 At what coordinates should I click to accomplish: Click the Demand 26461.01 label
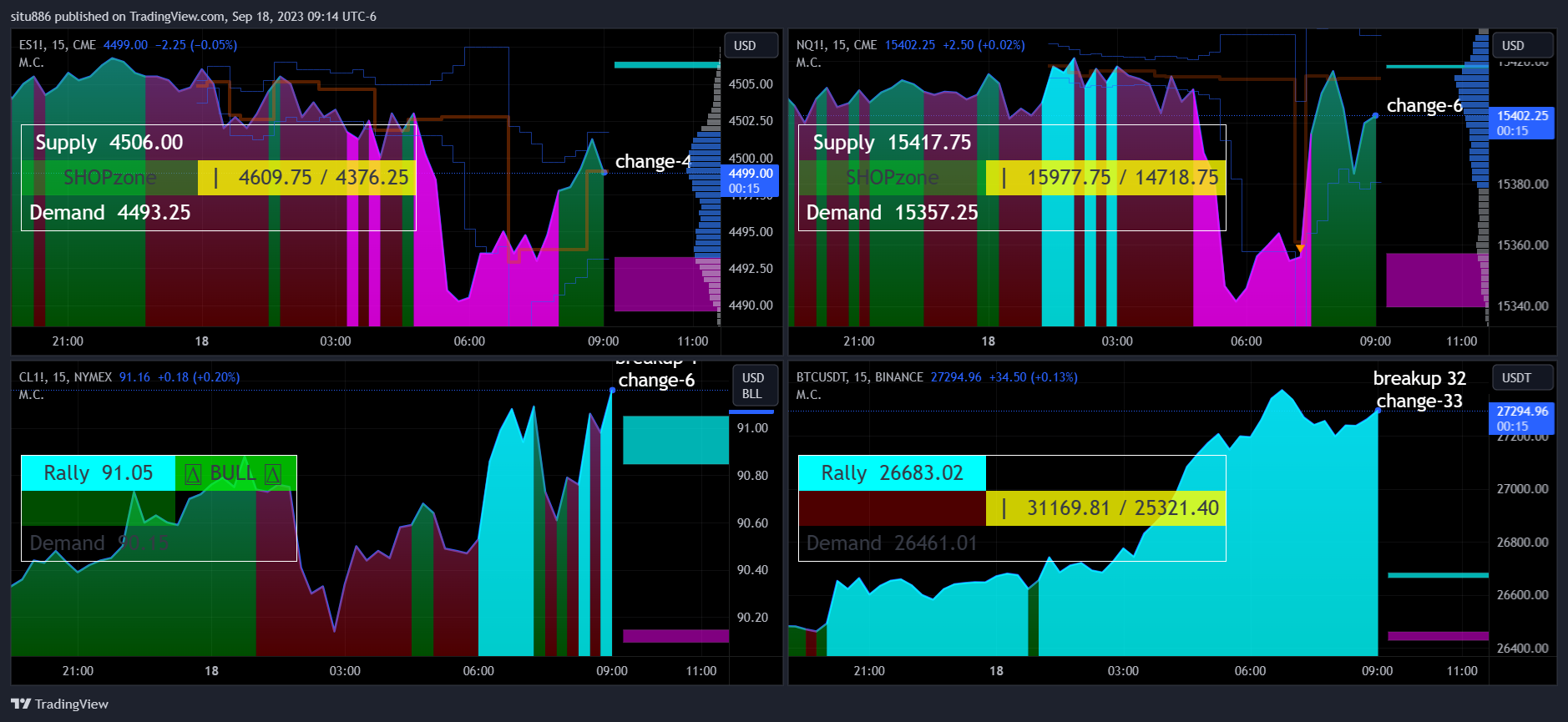click(x=892, y=543)
